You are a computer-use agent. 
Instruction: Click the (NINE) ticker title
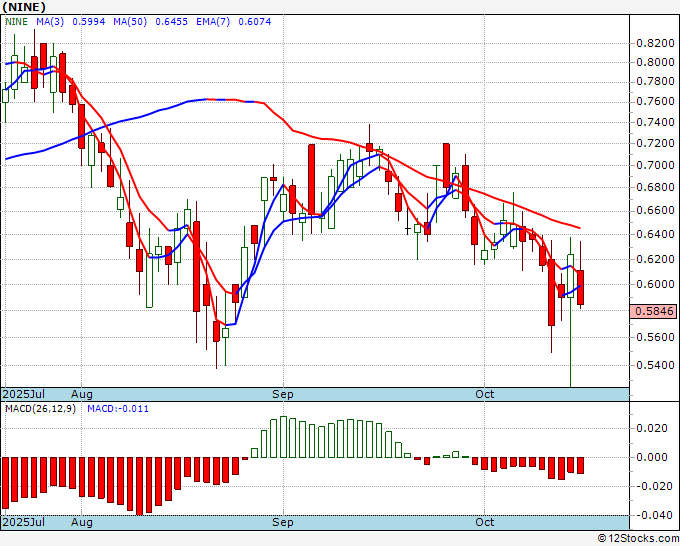point(24,7)
